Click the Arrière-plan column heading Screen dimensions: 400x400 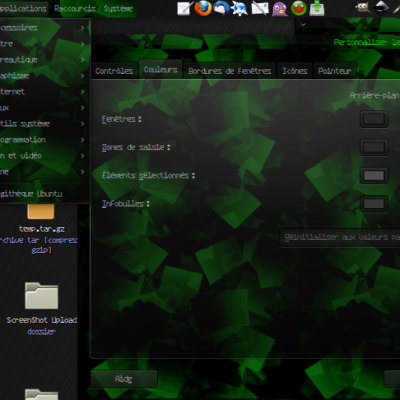coord(374,96)
